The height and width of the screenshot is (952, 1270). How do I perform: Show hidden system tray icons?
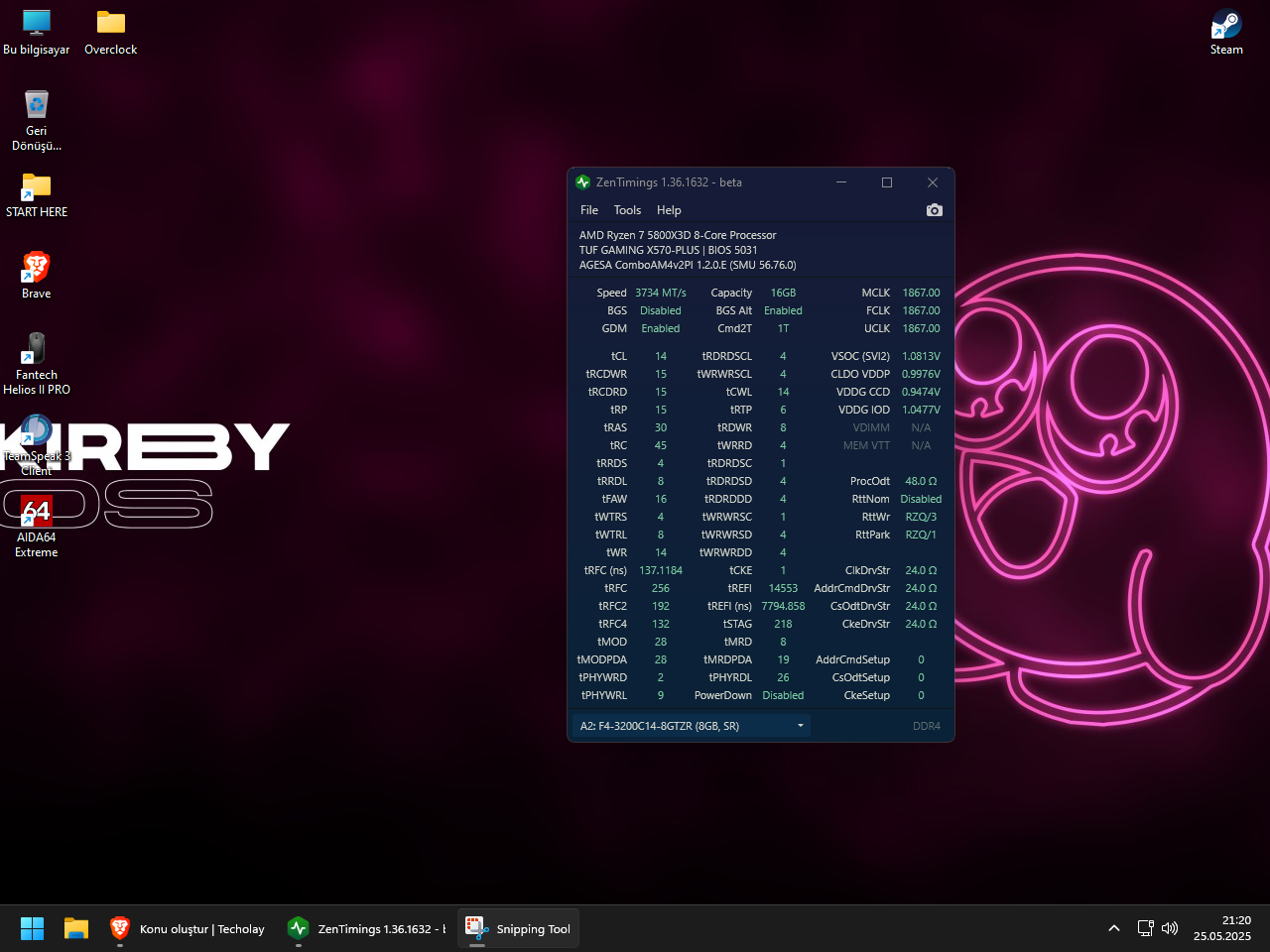(1114, 929)
